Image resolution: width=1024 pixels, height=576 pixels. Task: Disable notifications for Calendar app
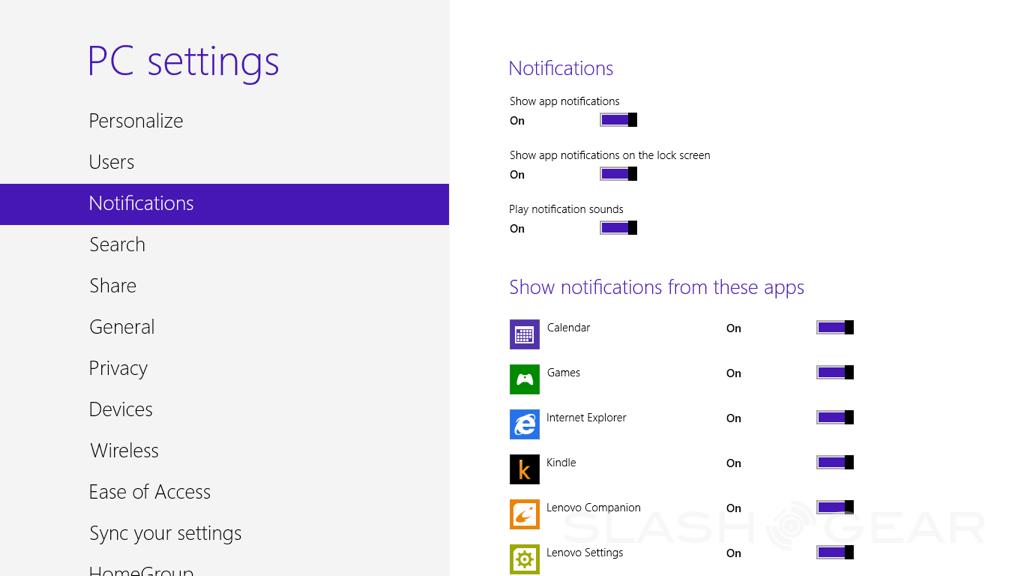click(835, 327)
